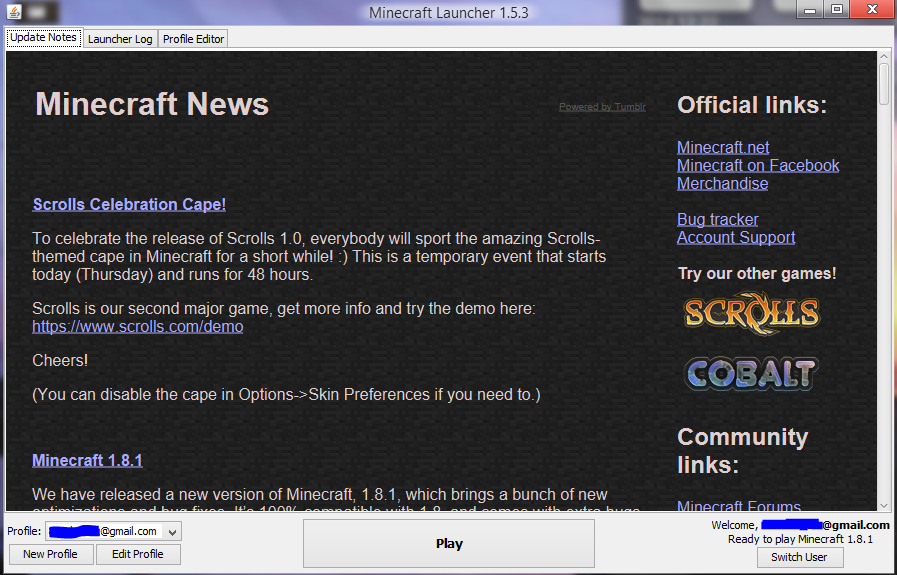The height and width of the screenshot is (575, 897).
Task: Visit the Minecraft.net official link
Action: [723, 148]
